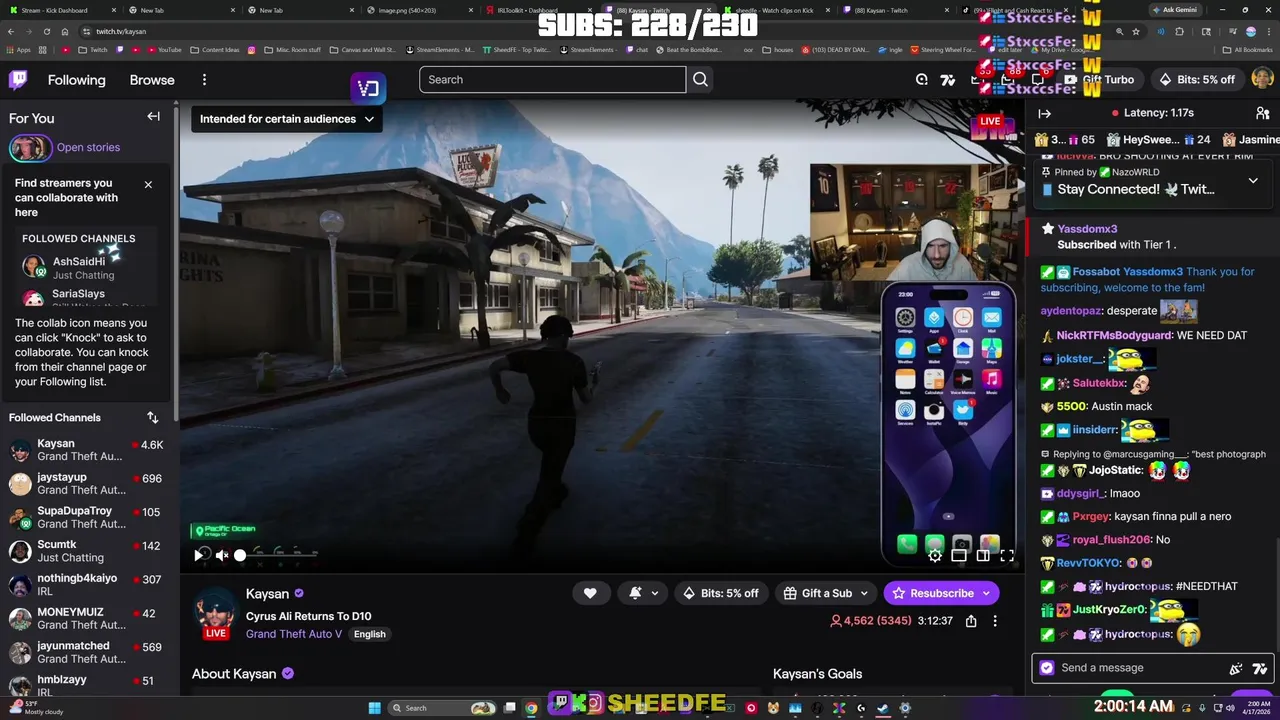Open the Browse page
Viewport: 1280px width, 720px height.
152,80
